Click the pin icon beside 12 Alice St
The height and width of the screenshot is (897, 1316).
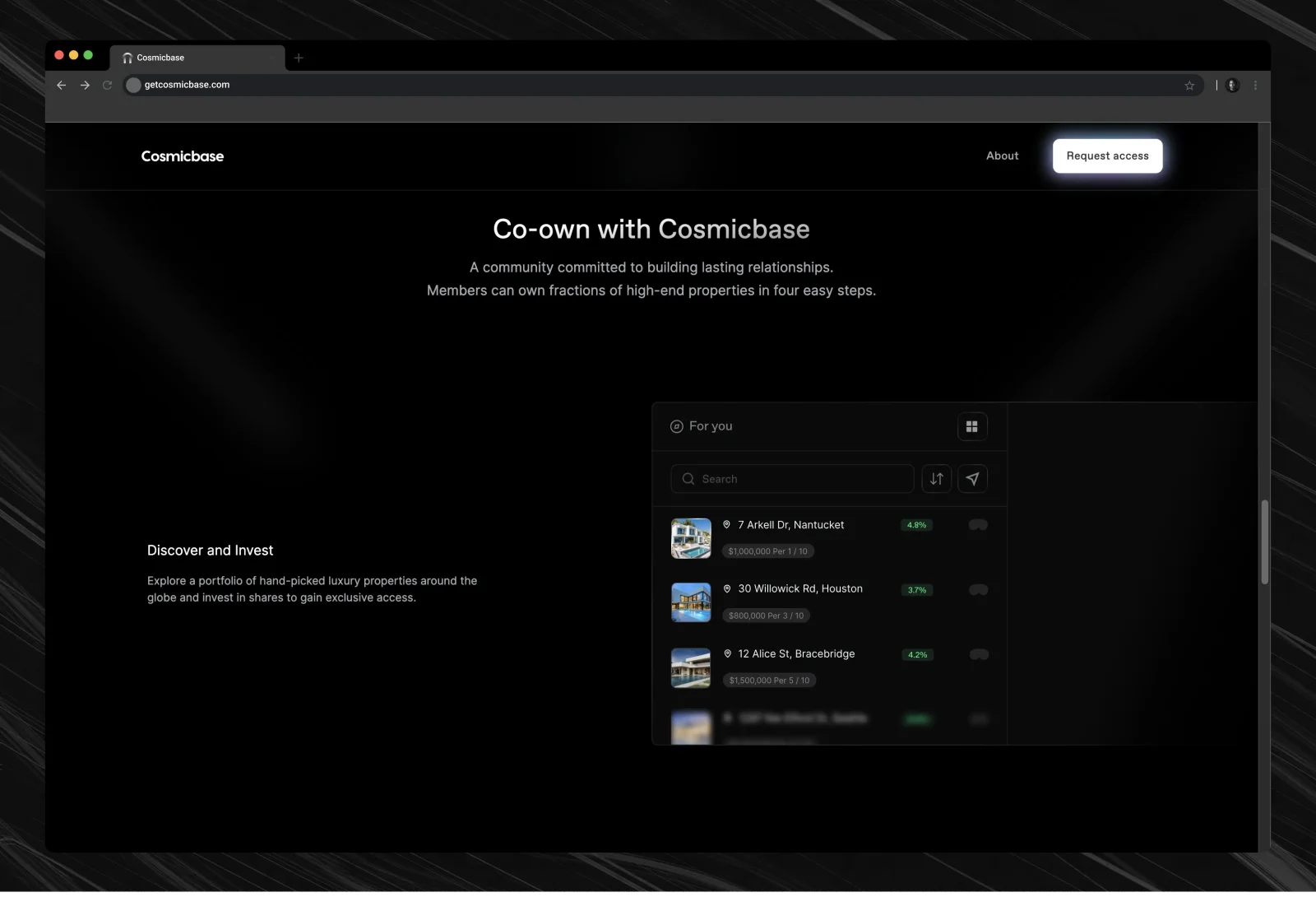(727, 653)
